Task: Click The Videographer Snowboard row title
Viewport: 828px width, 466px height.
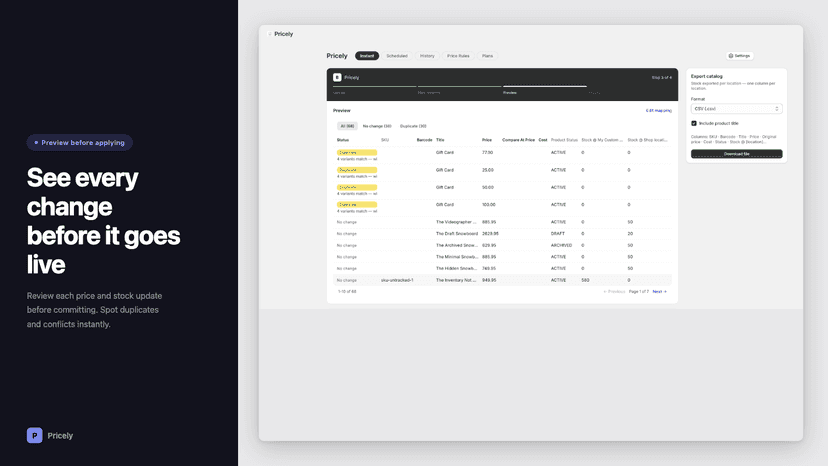Action: [456, 222]
